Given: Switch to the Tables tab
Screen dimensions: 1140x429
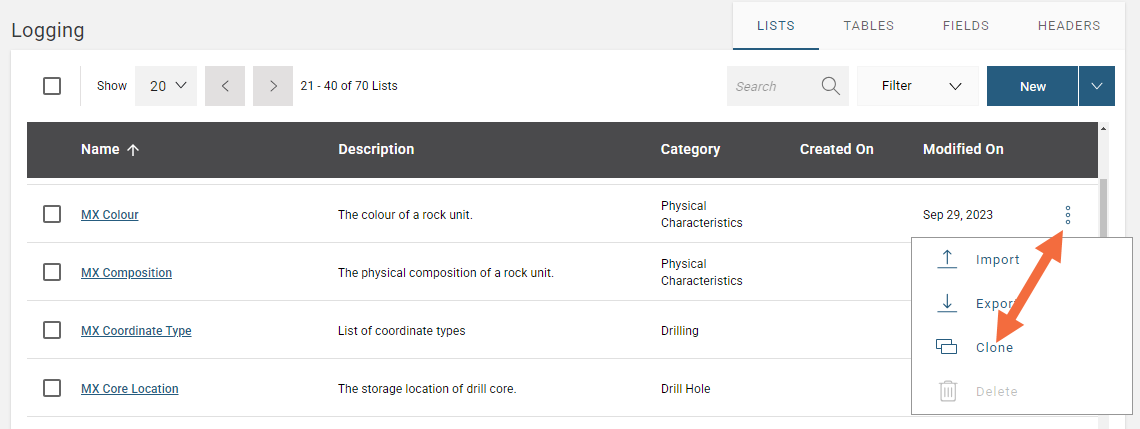Looking at the screenshot, I should [x=868, y=26].
